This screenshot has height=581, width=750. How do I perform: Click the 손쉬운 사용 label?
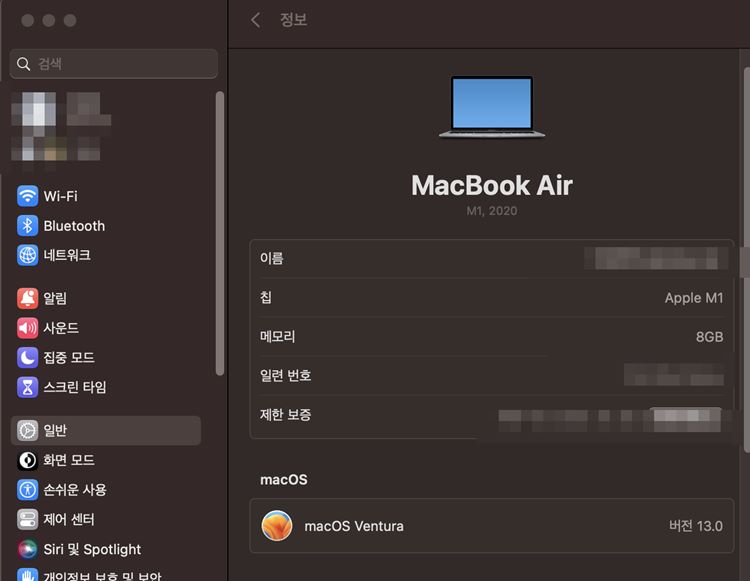pyautogui.click(x=75, y=490)
